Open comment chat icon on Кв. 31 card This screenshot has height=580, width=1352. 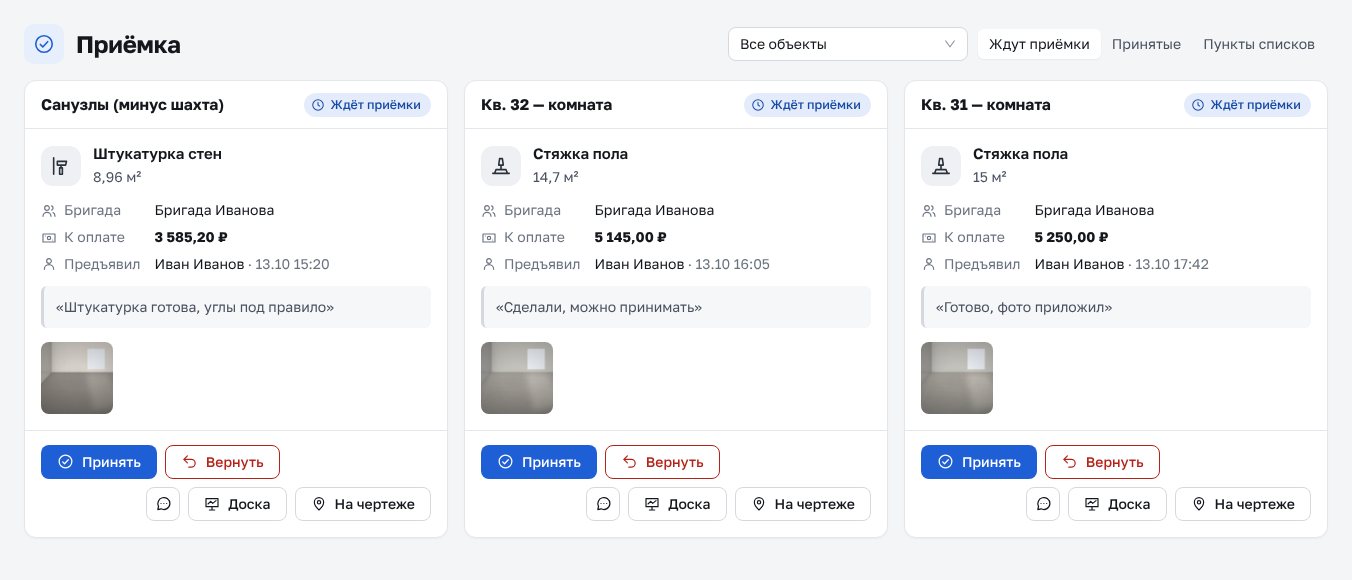1043,504
